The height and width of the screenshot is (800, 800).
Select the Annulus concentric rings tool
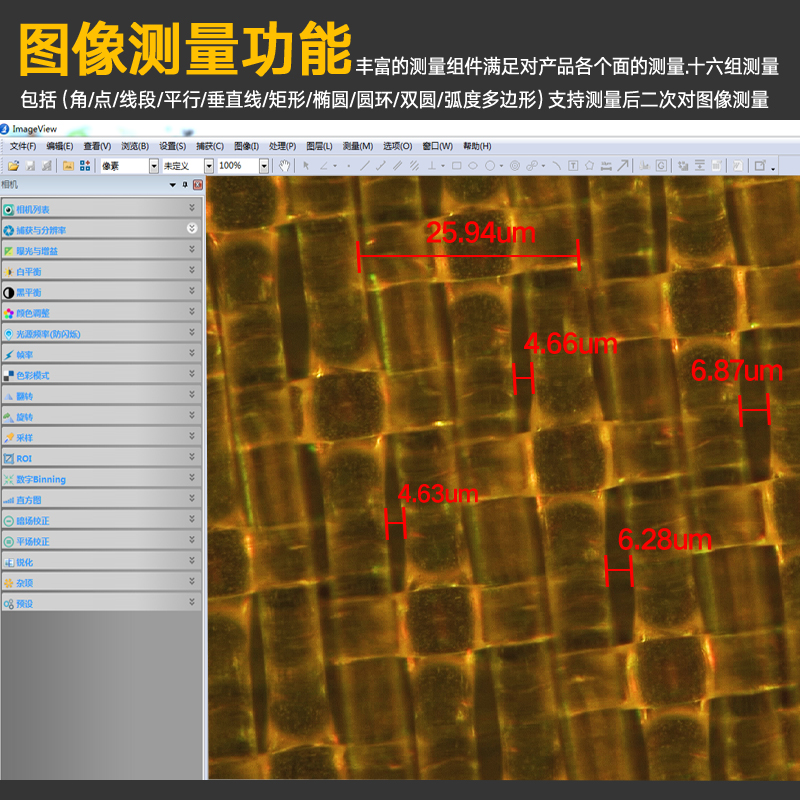pyautogui.click(x=515, y=166)
